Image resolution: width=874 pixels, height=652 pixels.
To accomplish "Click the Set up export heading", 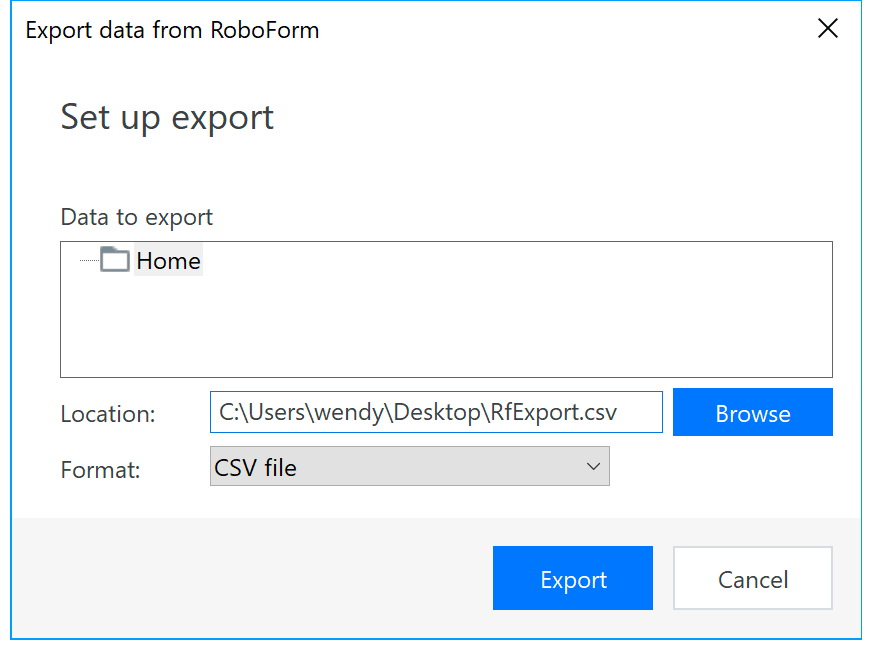I will [x=167, y=117].
